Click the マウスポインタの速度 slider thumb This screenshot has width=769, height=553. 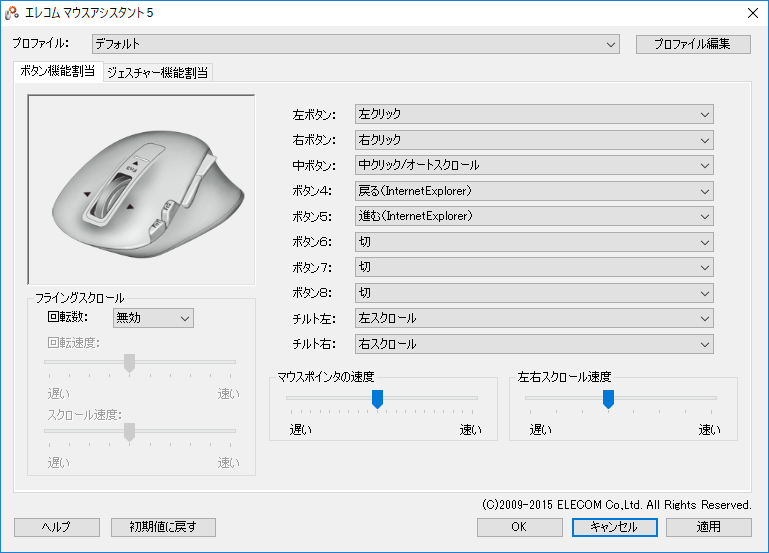click(x=378, y=399)
